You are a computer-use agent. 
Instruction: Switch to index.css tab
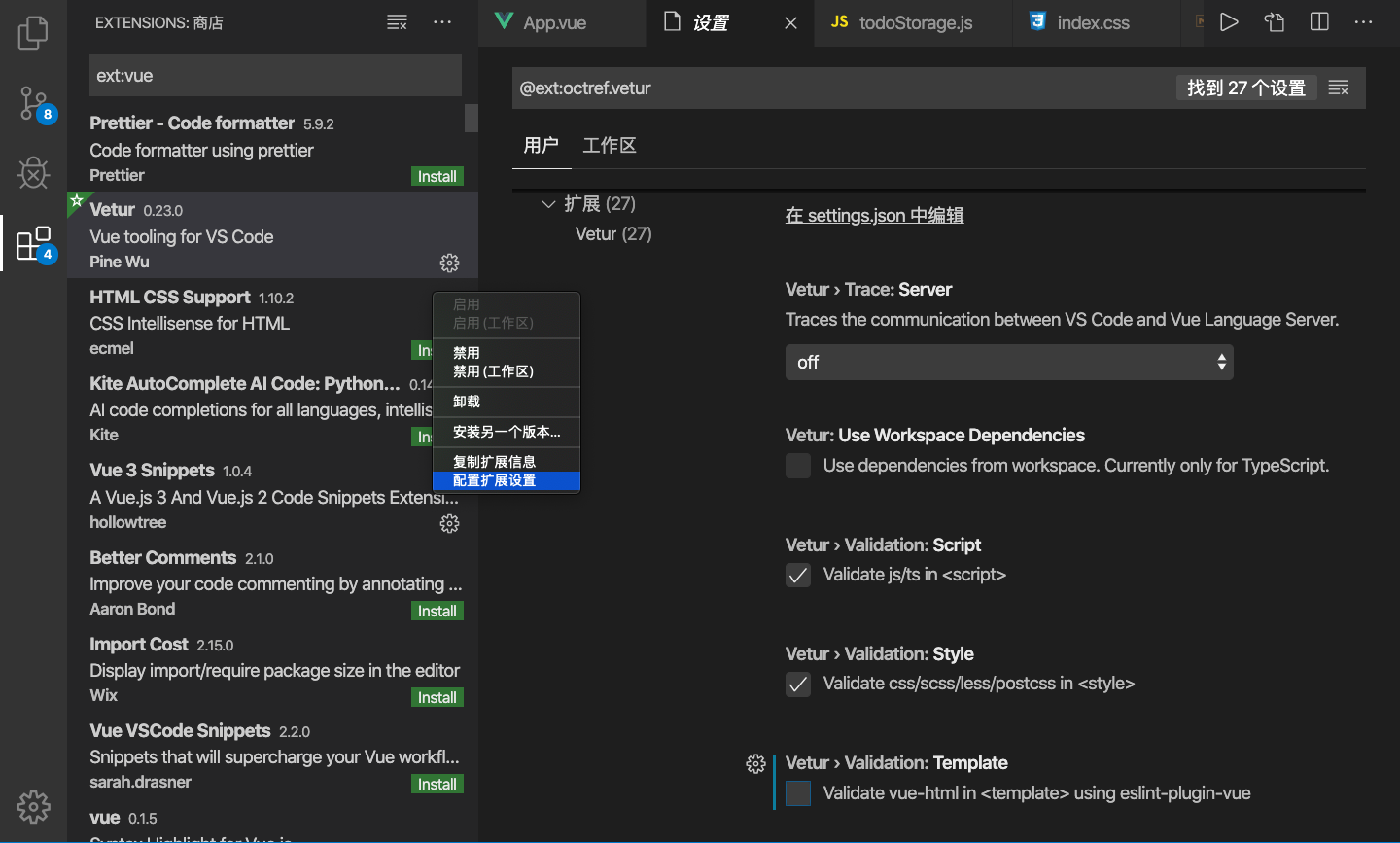coord(1093,23)
